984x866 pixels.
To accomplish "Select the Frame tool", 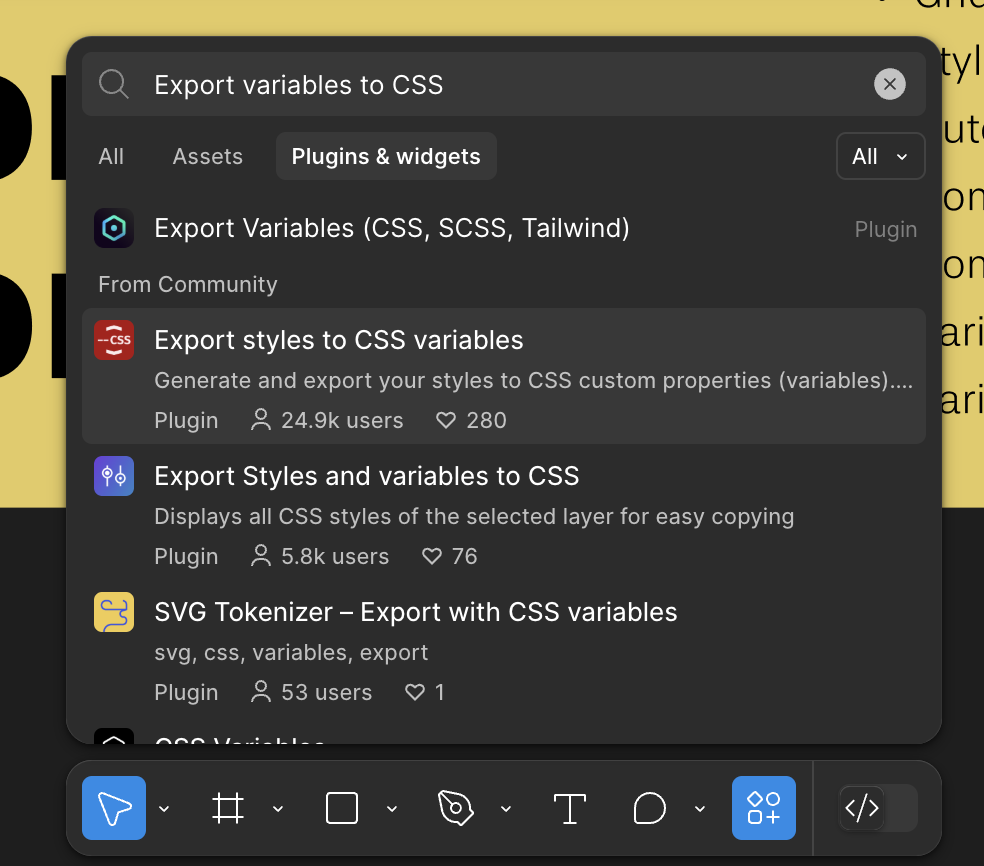I will point(228,808).
